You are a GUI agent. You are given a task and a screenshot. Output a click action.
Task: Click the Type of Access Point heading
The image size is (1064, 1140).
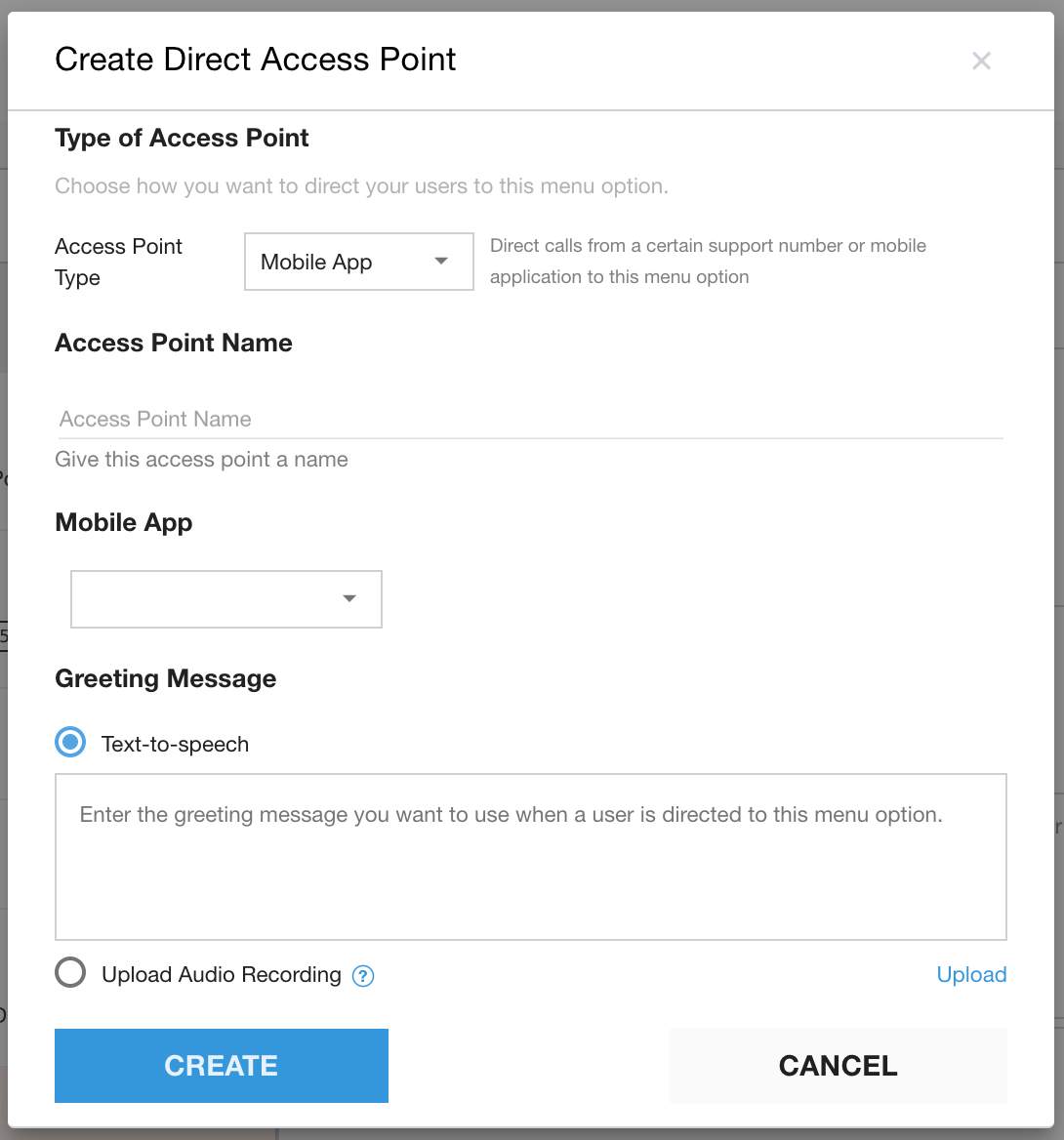pos(182,138)
